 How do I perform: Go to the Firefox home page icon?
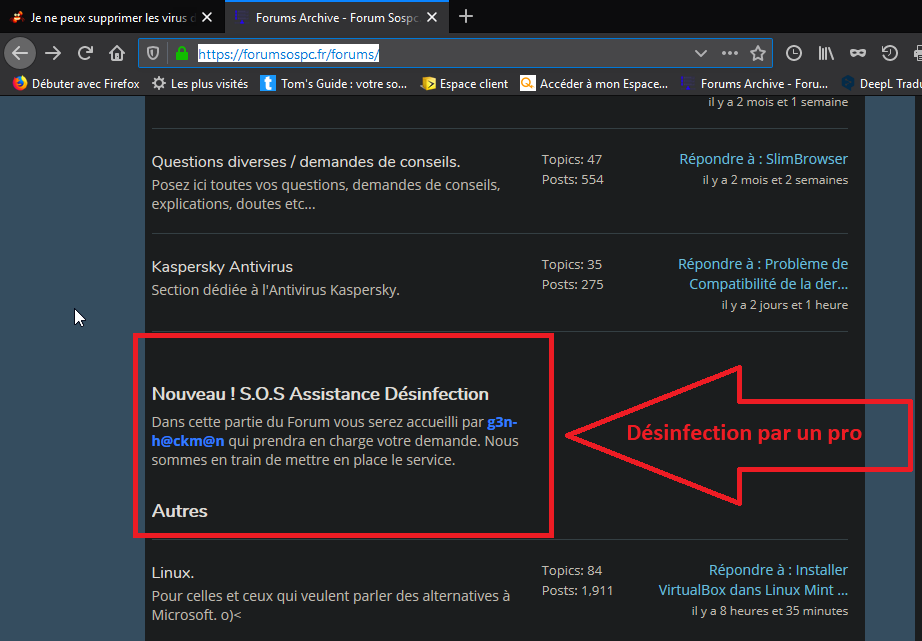117,53
